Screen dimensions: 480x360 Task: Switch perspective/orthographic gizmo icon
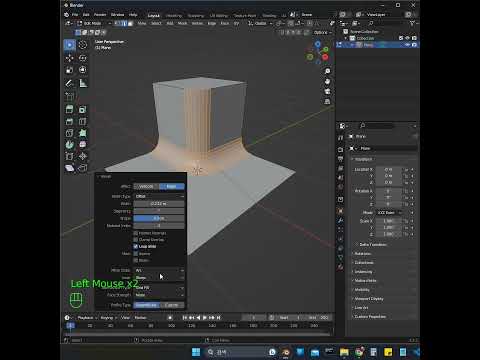pyautogui.click(x=327, y=101)
